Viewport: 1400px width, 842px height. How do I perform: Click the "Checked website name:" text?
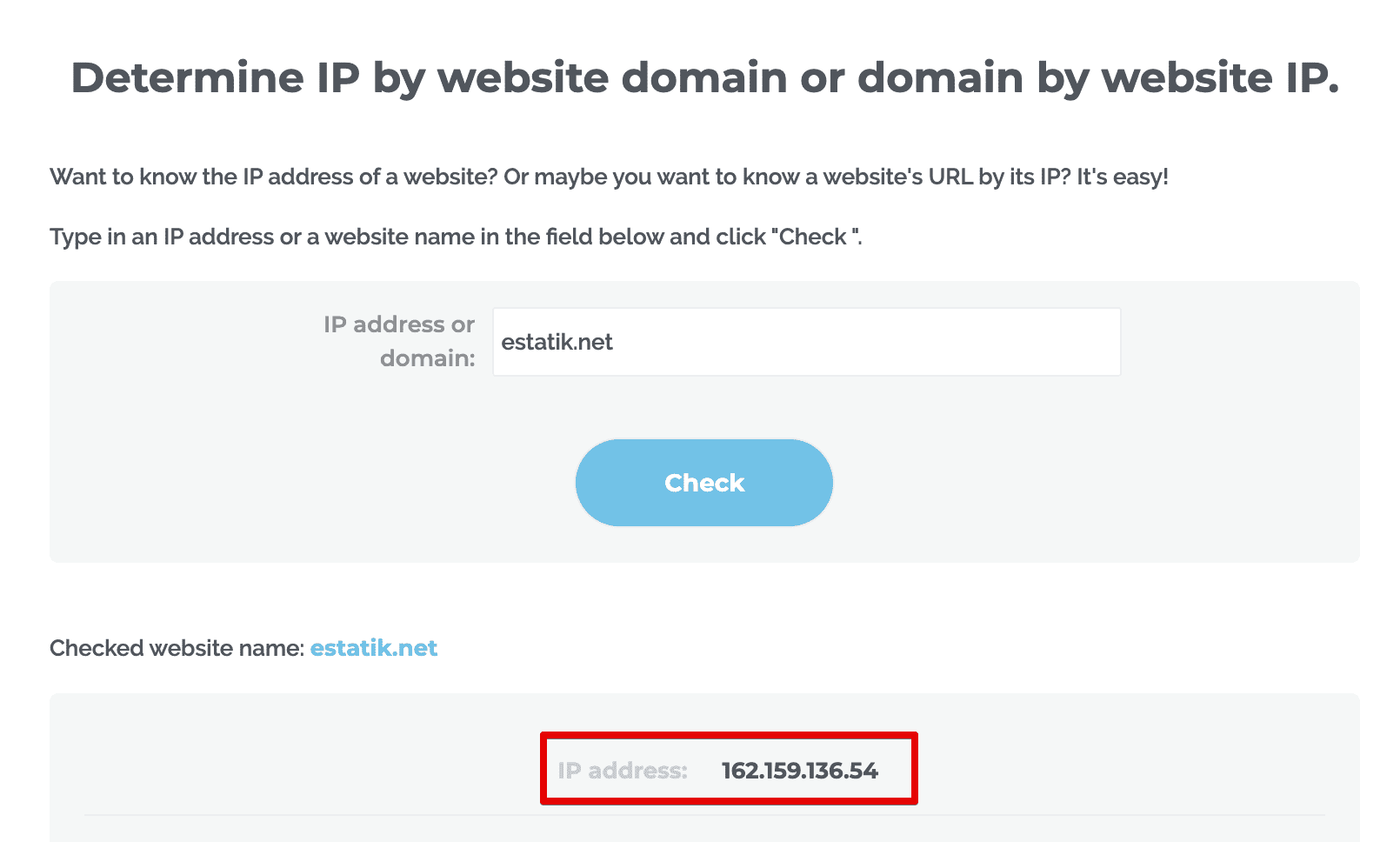point(174,648)
